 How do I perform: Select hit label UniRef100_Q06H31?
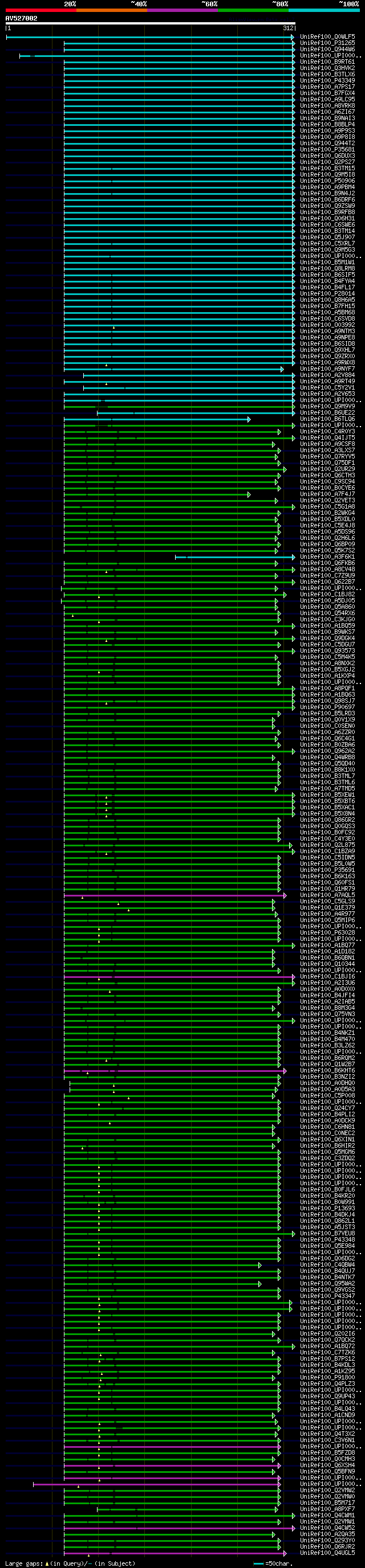click(328, 219)
